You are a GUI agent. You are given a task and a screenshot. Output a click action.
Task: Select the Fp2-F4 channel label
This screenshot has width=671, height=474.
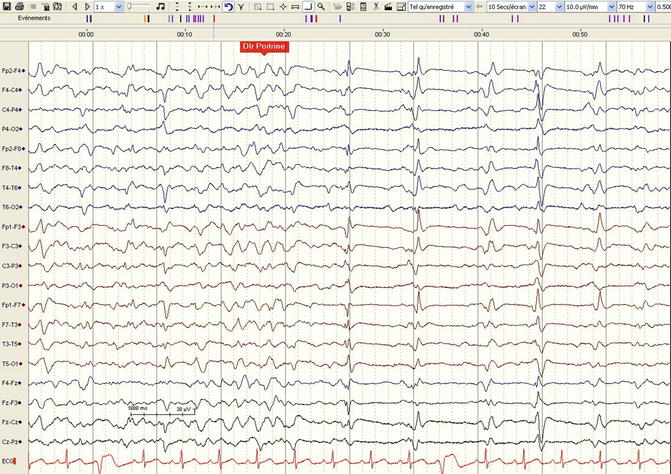(x=12, y=71)
